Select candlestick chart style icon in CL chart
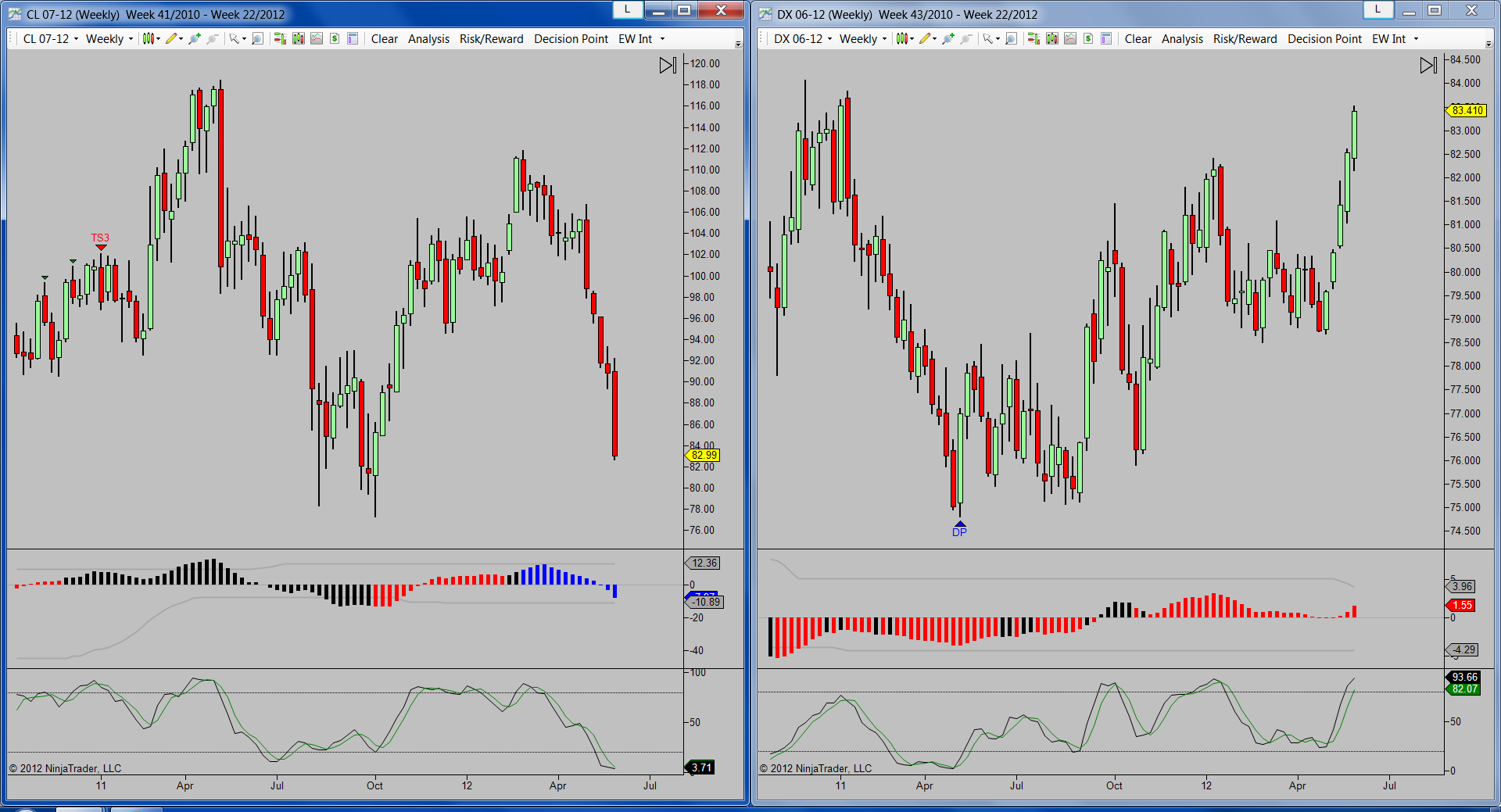The width and height of the screenshot is (1501, 812). 149,38
